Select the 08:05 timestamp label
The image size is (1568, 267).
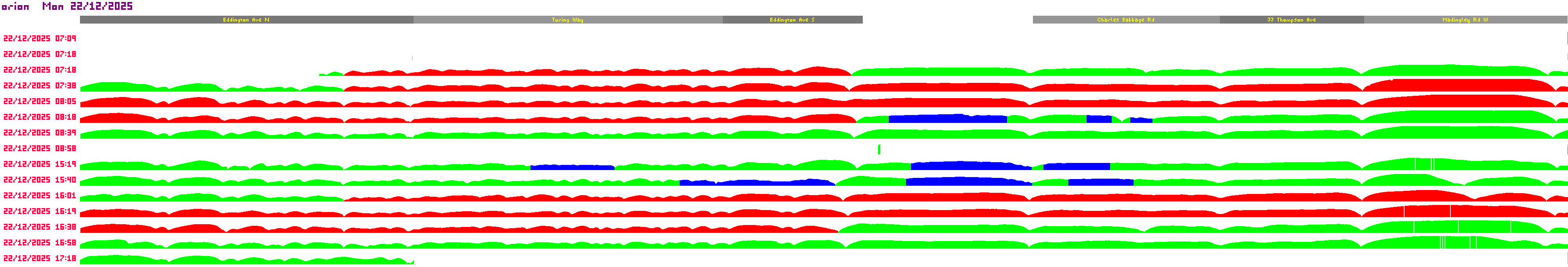[40, 101]
